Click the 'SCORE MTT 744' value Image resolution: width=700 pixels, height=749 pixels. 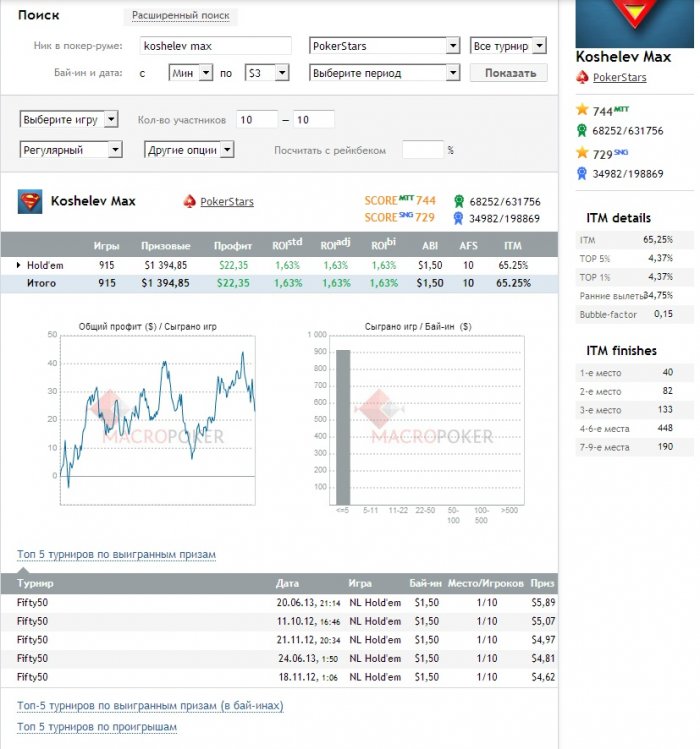coord(400,201)
